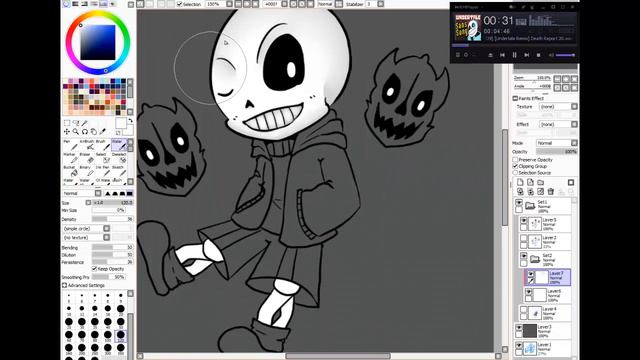Image resolution: width=640 pixels, height=360 pixels.
Task: Hide Layer5 with its eye icon
Action: point(524,220)
